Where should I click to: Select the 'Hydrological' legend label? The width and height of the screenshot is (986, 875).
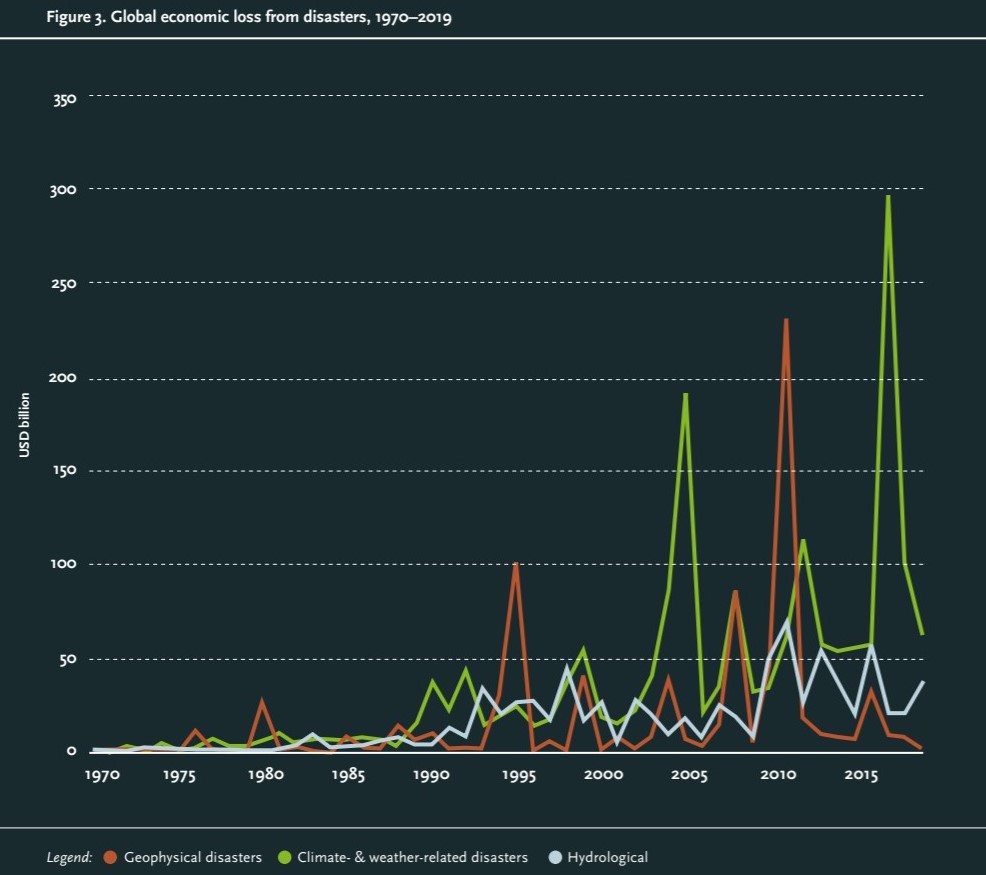[x=608, y=857]
